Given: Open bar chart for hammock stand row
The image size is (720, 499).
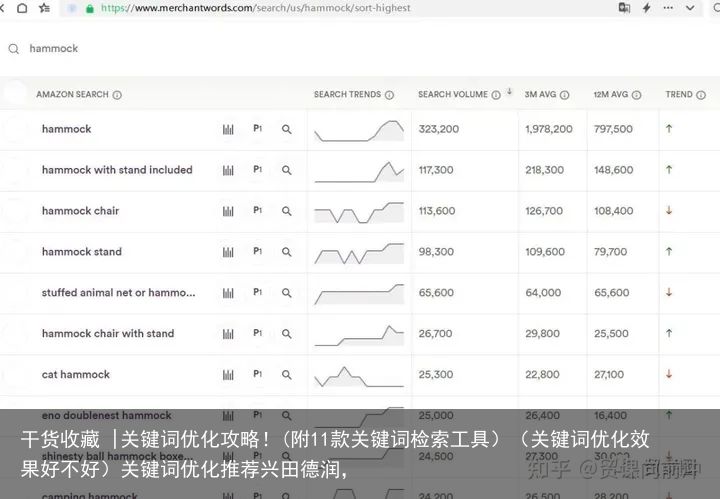Looking at the screenshot, I should coord(228,252).
